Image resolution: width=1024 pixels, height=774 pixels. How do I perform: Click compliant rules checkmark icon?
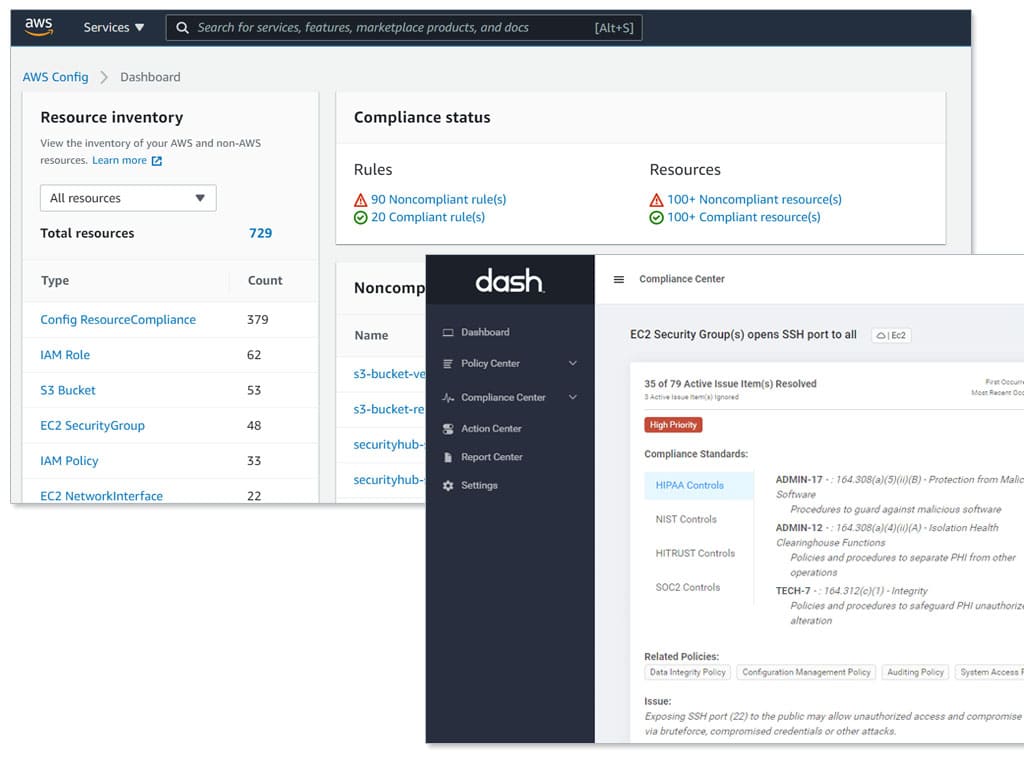point(360,218)
